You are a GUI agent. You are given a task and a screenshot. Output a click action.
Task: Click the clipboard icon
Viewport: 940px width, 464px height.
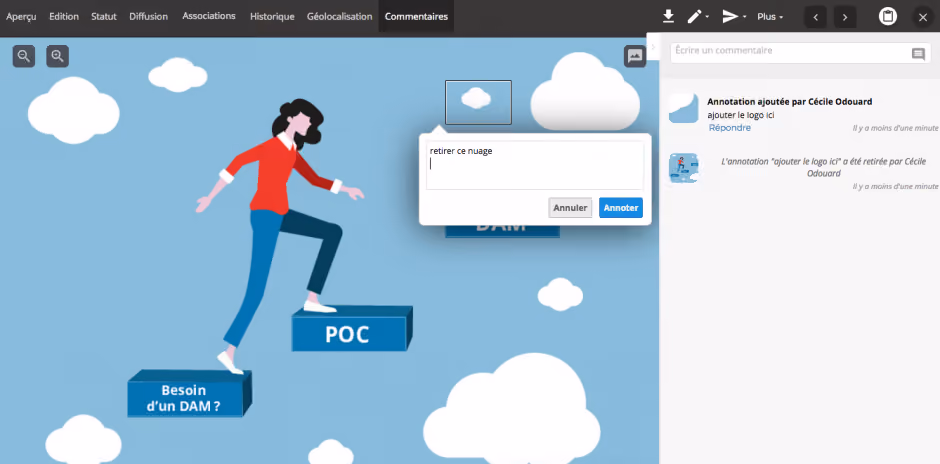click(x=888, y=17)
